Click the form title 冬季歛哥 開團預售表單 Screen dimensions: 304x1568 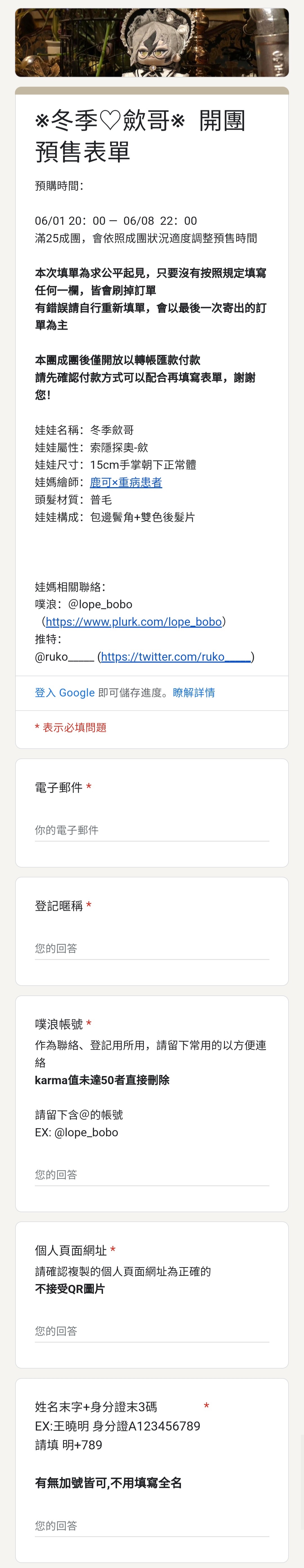(x=140, y=136)
